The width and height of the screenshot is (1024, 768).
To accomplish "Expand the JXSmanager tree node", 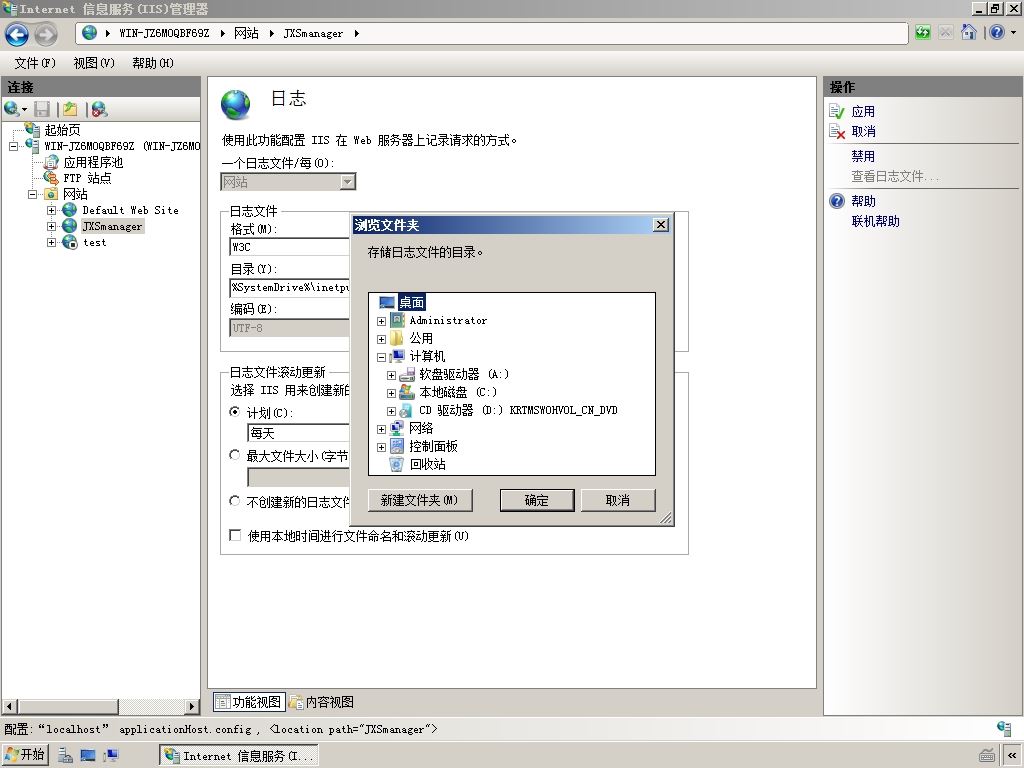I will (x=52, y=227).
